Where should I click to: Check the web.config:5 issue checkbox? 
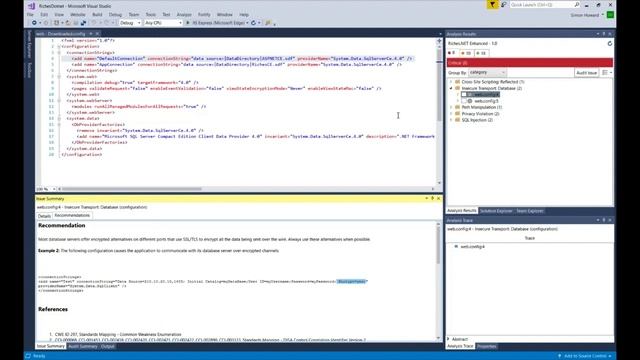click(x=464, y=101)
